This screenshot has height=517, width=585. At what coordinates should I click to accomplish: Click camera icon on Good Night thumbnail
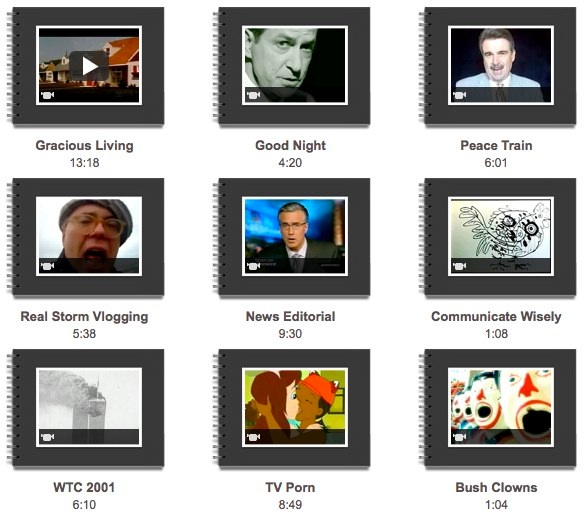253,95
